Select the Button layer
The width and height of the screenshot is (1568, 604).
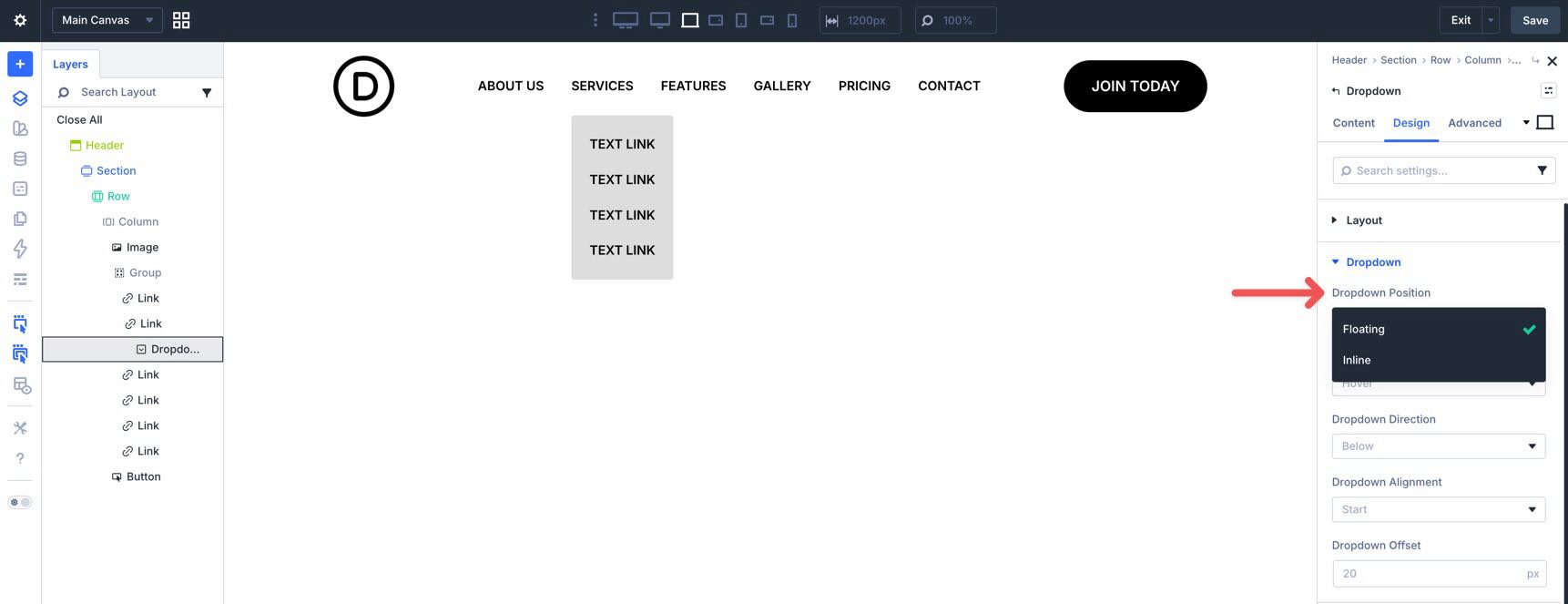click(143, 476)
